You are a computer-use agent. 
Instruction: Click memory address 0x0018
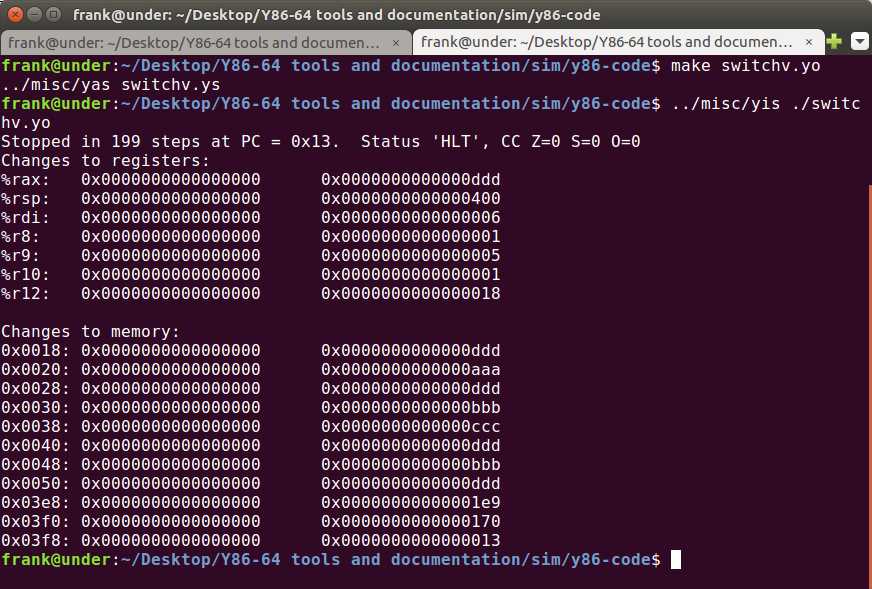pyautogui.click(x=36, y=351)
